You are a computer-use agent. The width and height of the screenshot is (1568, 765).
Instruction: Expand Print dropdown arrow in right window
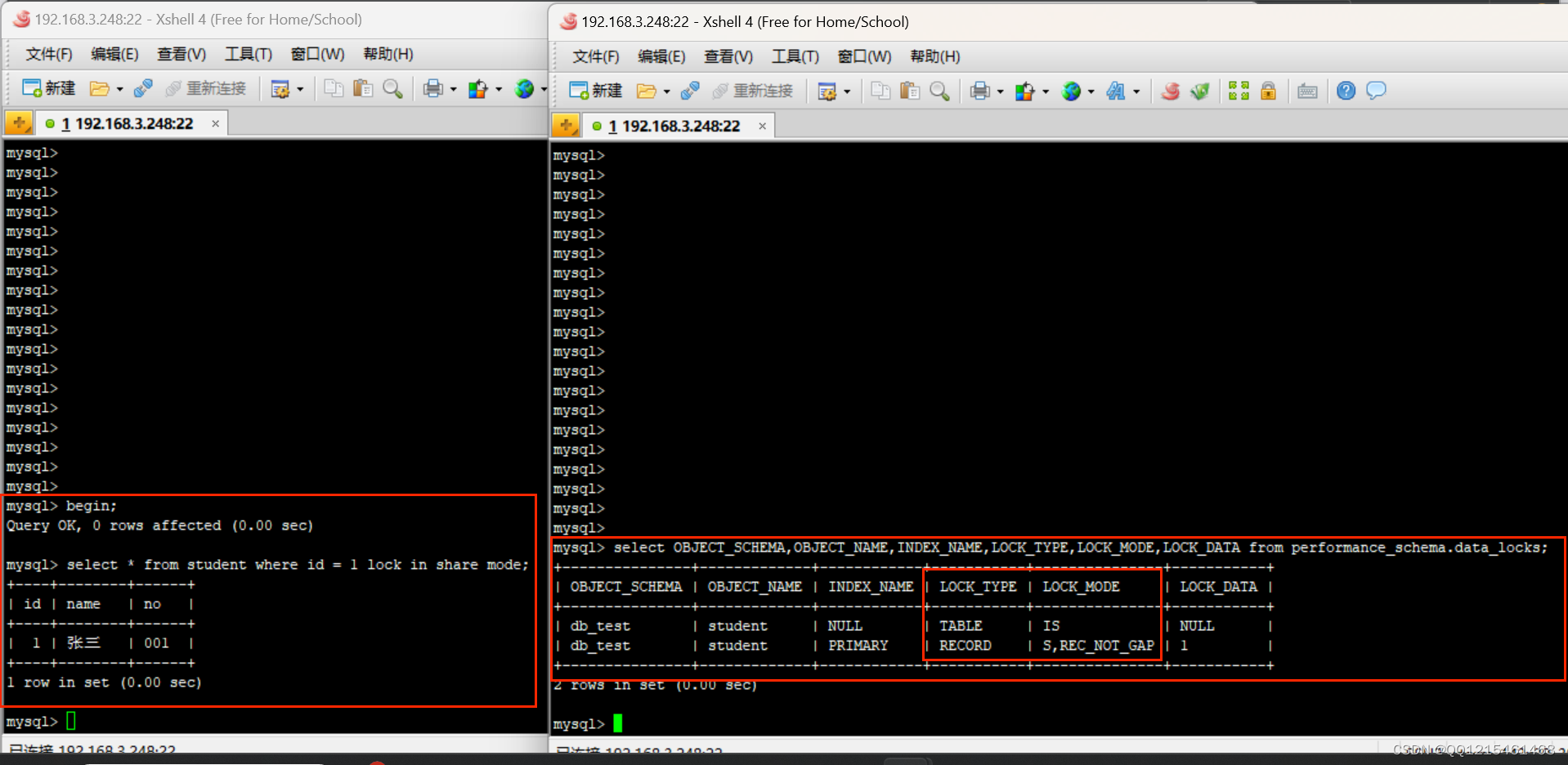[1000, 92]
